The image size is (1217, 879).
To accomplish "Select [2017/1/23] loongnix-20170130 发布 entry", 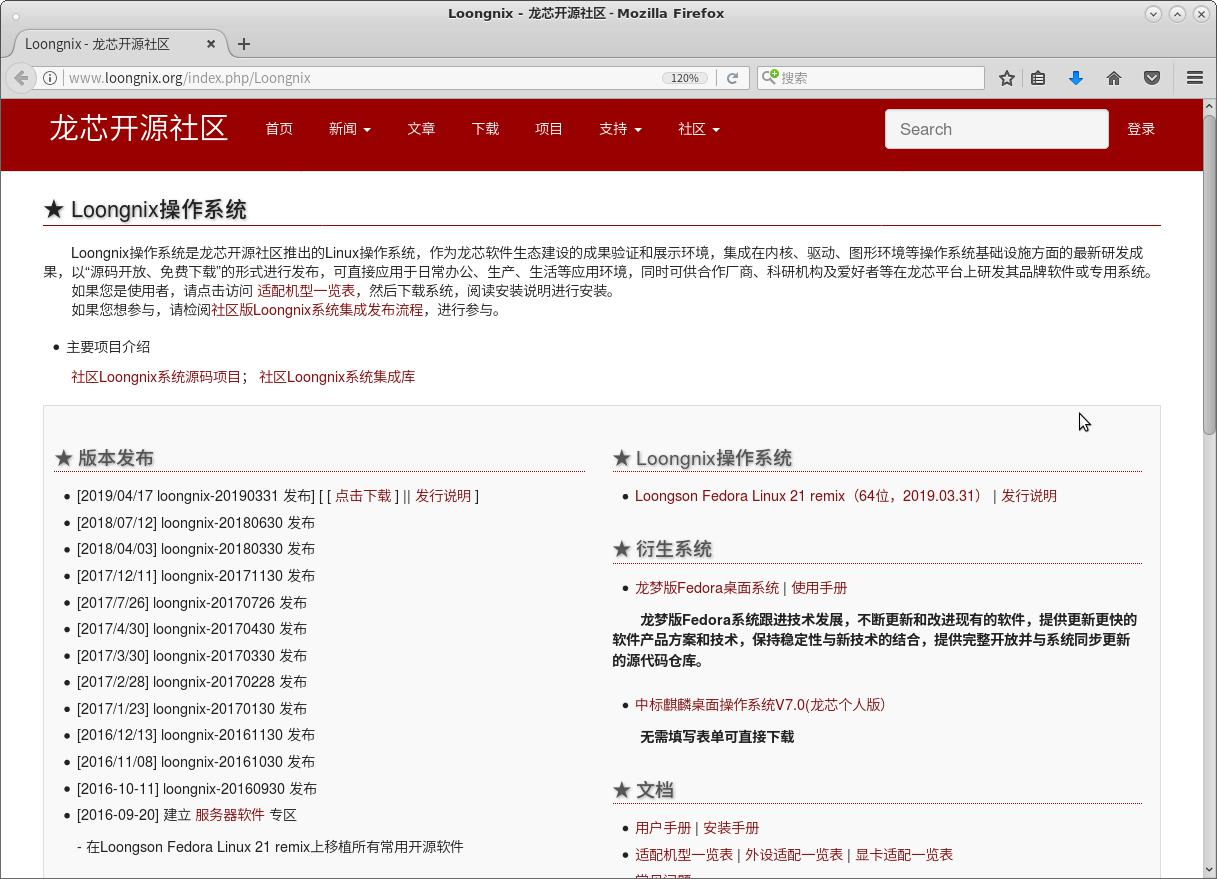I will tap(192, 709).
